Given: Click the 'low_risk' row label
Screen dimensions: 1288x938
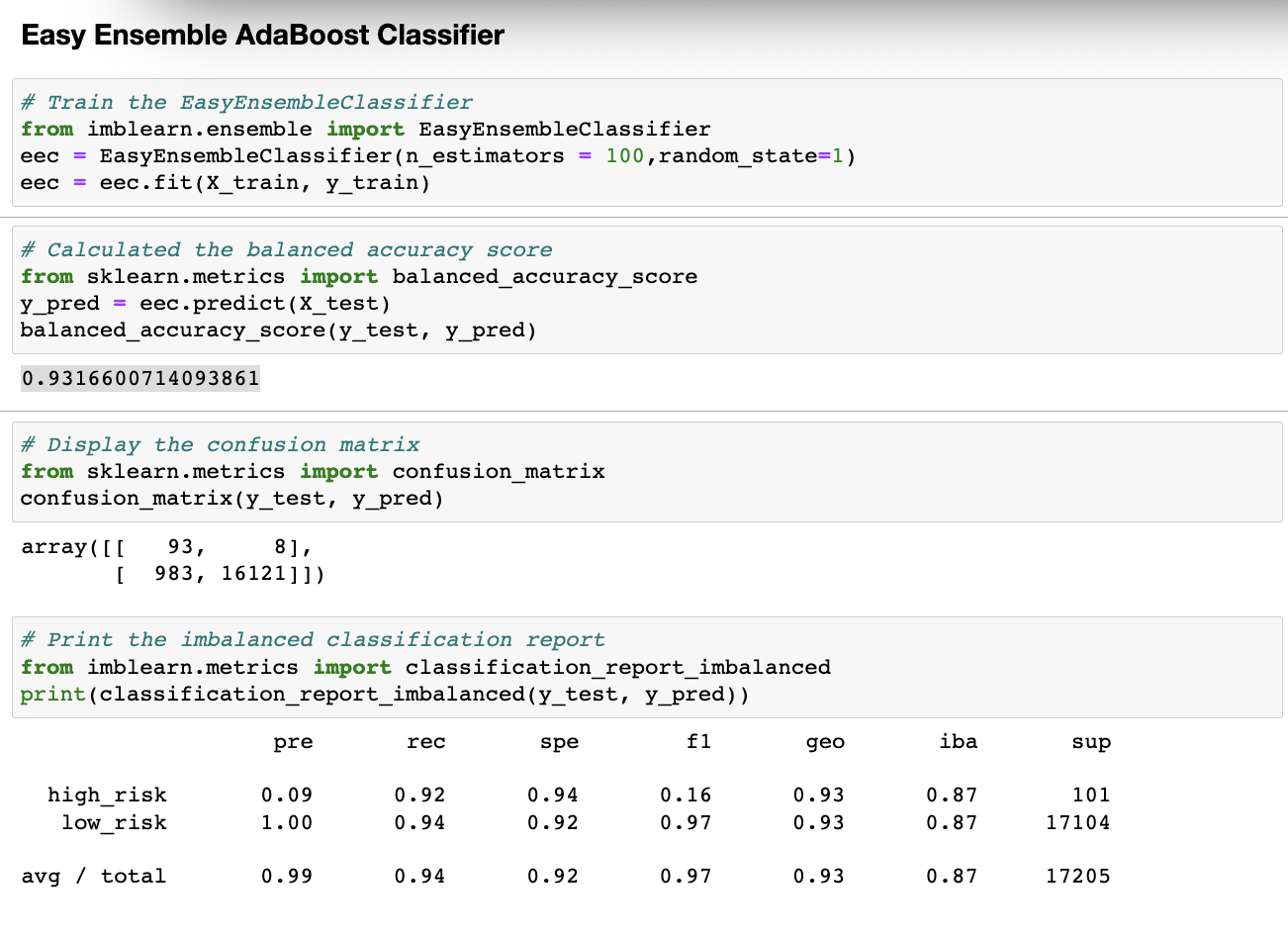Looking at the screenshot, I should 114,823.
